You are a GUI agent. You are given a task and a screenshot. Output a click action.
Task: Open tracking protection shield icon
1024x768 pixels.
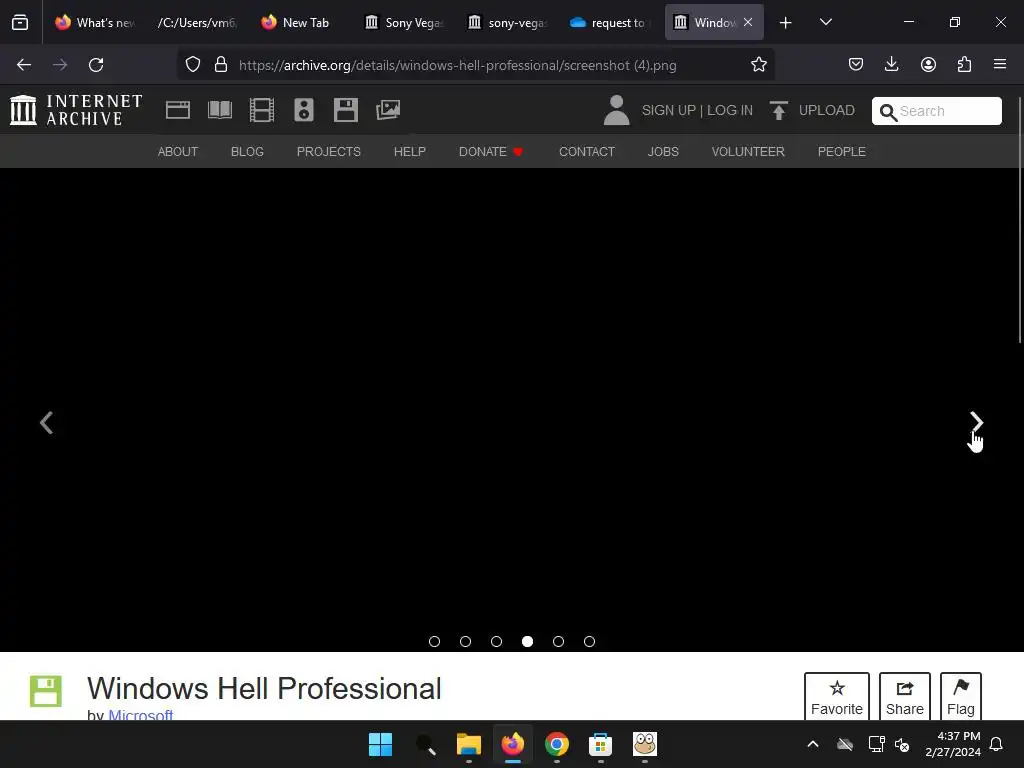(x=193, y=65)
